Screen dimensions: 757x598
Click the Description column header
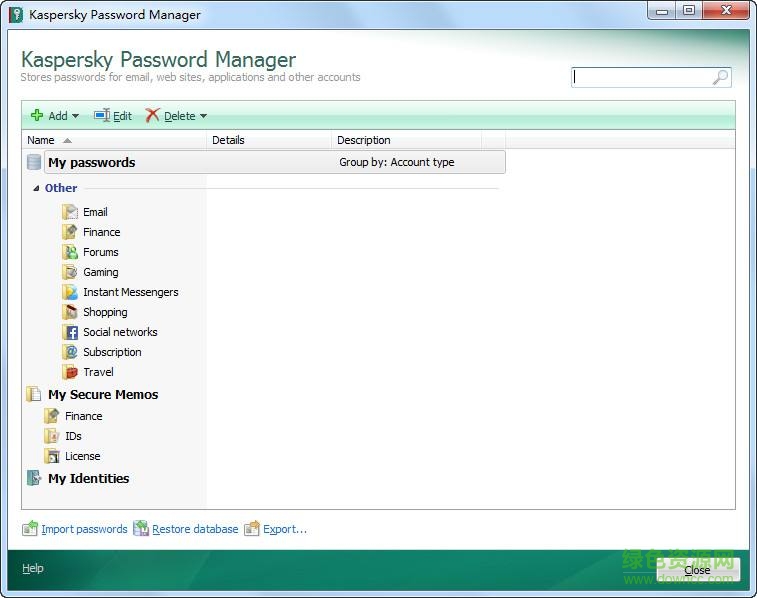point(407,140)
